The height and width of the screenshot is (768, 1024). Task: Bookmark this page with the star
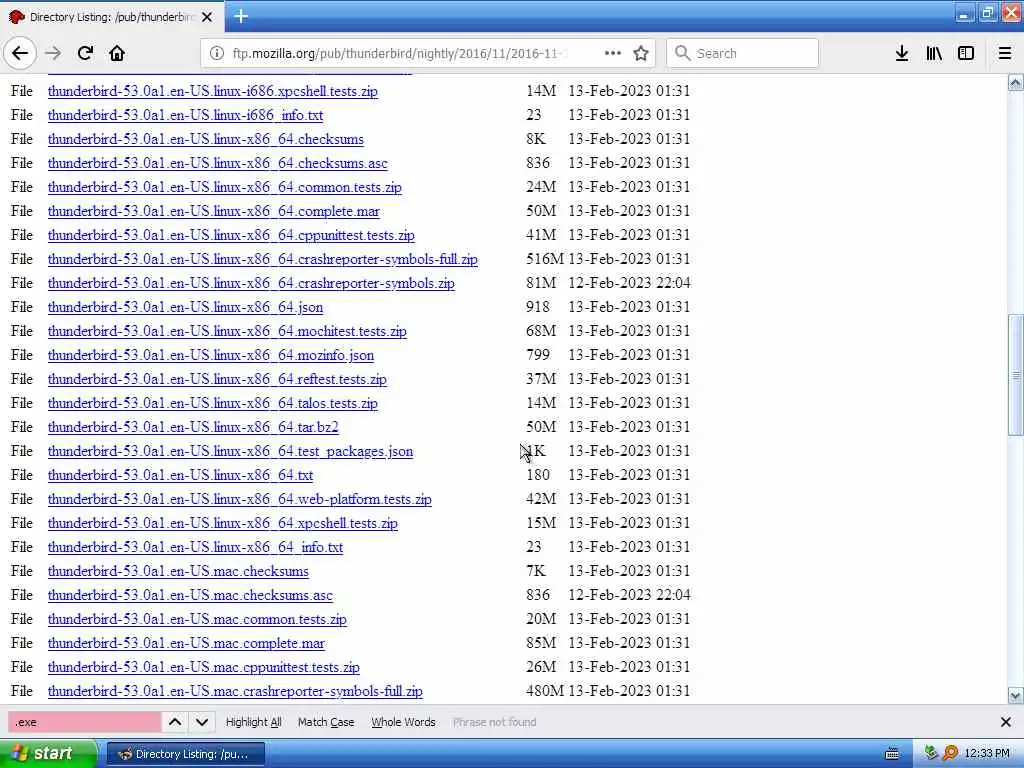(x=641, y=53)
